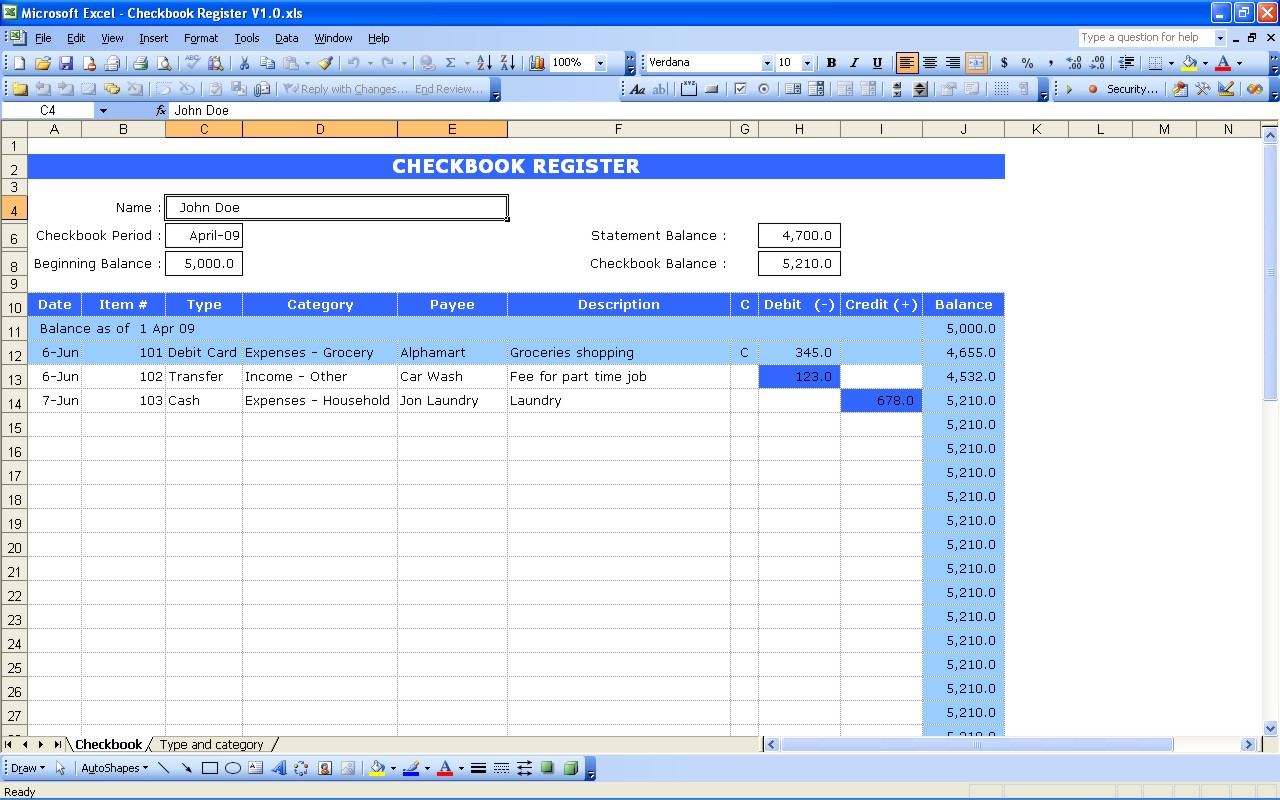
Task: Insert WordArt from the Drawing toolbar
Action: pos(278,768)
